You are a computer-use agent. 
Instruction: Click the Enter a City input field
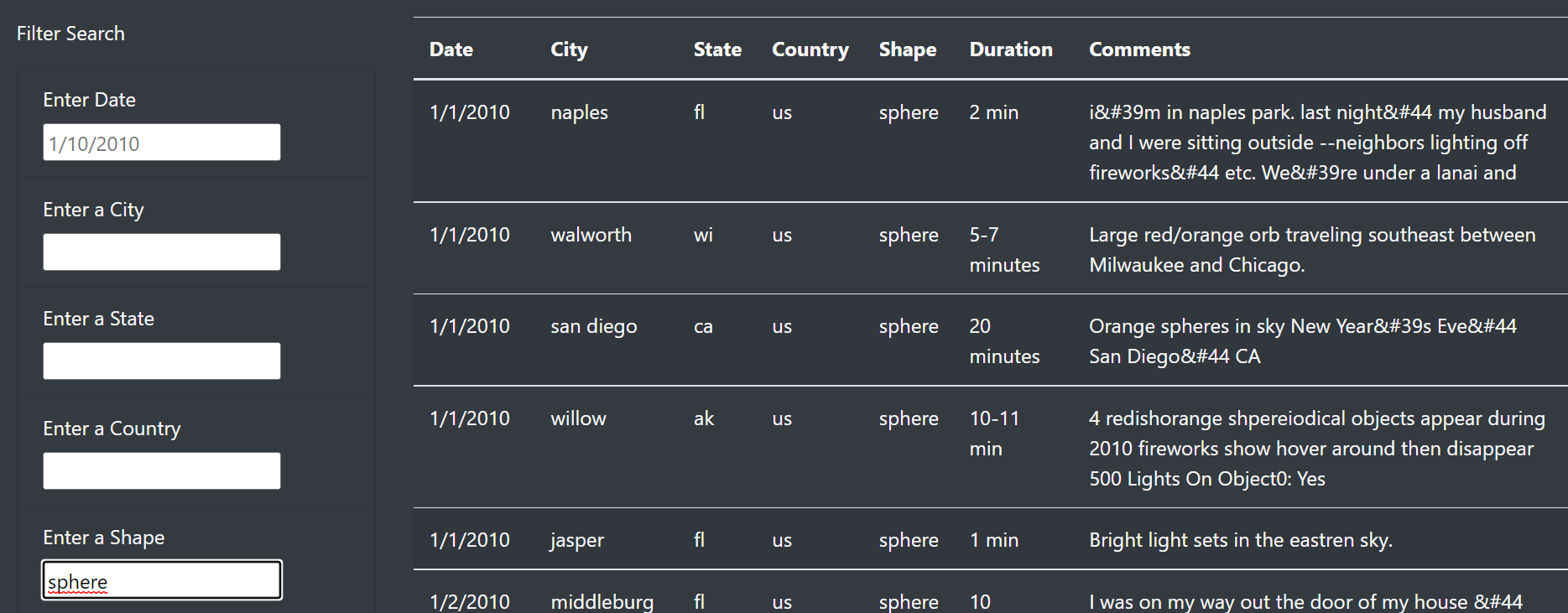(x=161, y=251)
